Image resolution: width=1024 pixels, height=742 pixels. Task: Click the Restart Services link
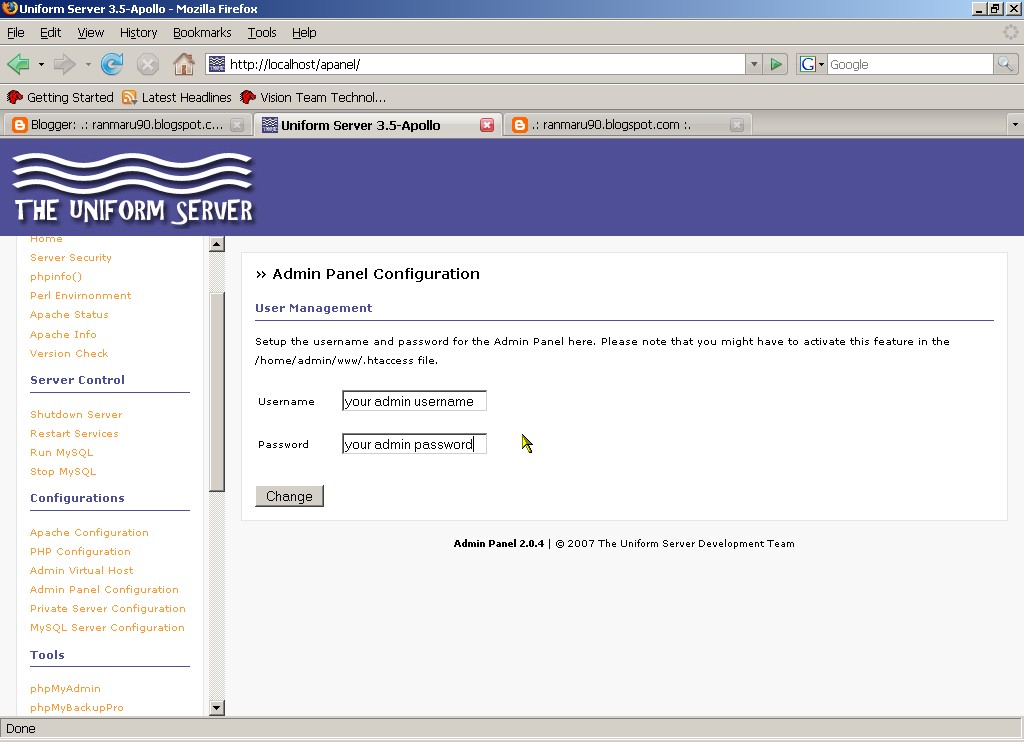pyautogui.click(x=74, y=433)
